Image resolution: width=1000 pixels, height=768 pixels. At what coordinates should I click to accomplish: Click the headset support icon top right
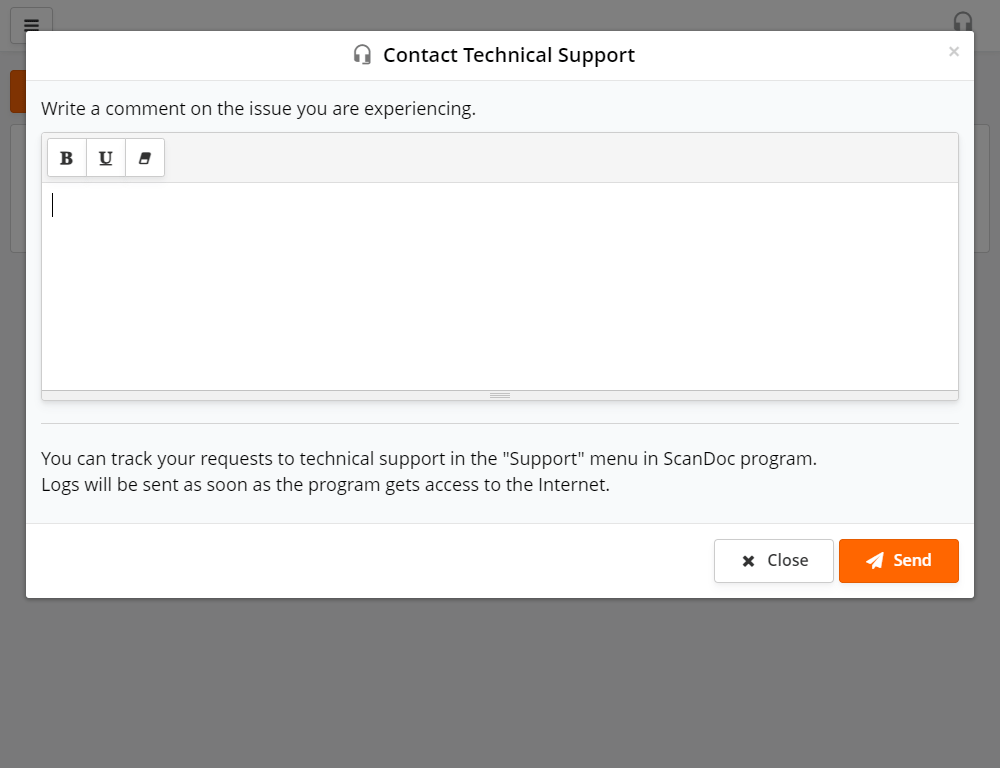point(963,21)
